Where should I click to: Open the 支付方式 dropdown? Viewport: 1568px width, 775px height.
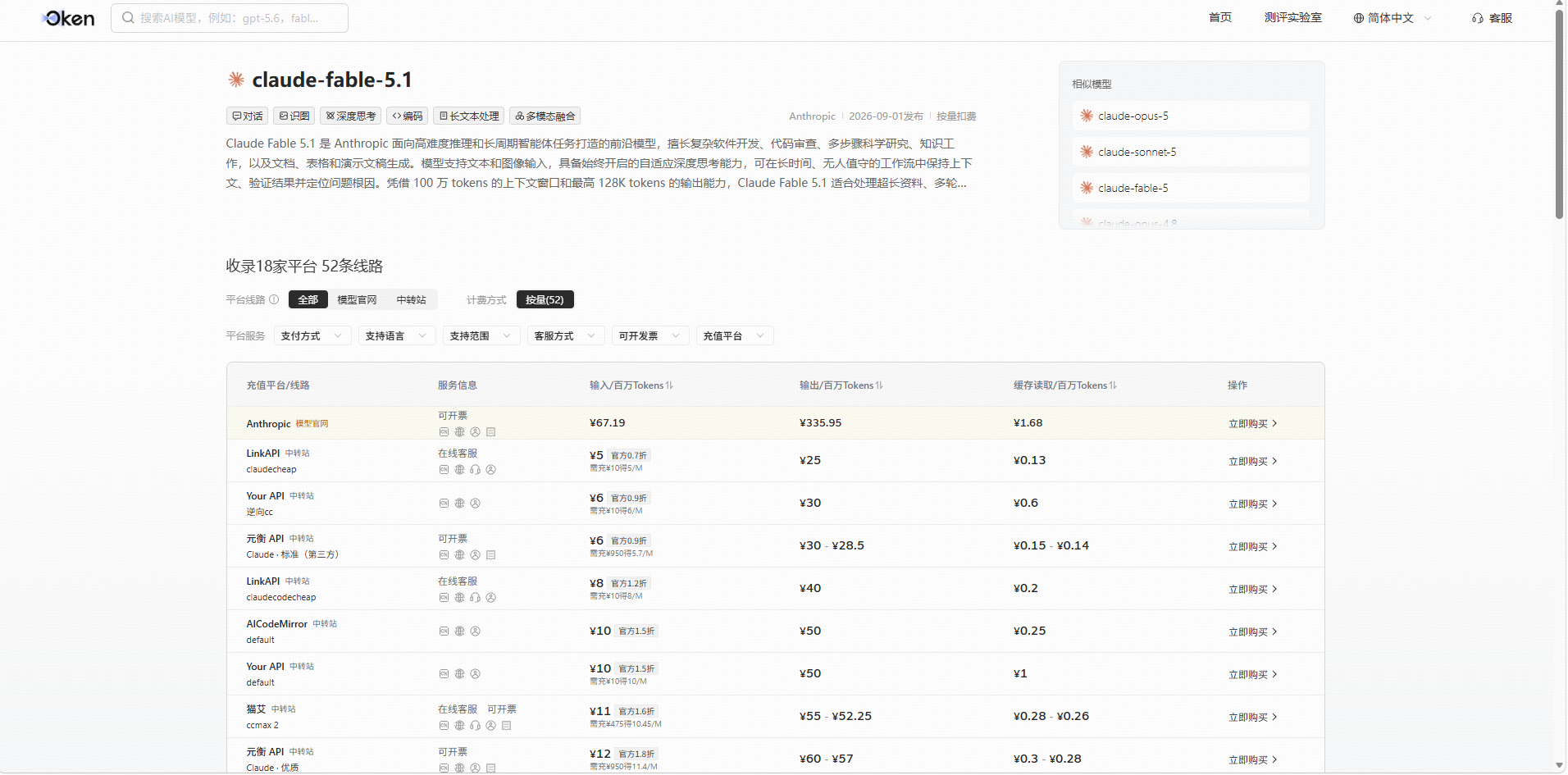coord(312,335)
